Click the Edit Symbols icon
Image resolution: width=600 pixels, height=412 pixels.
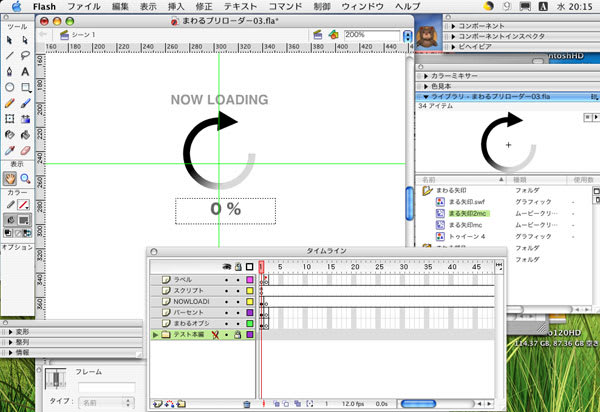tap(334, 35)
